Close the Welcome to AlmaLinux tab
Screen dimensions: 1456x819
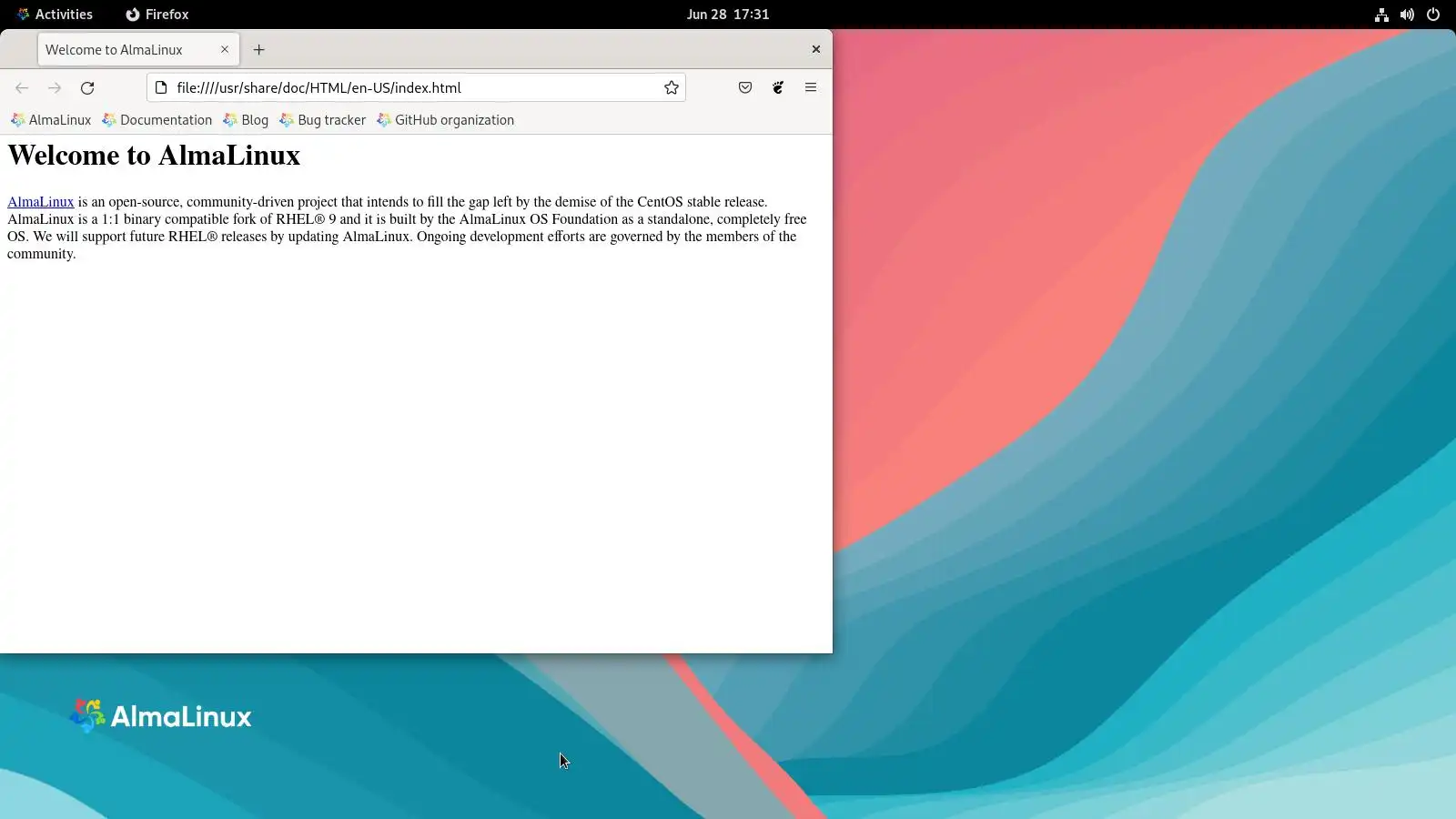(x=225, y=50)
